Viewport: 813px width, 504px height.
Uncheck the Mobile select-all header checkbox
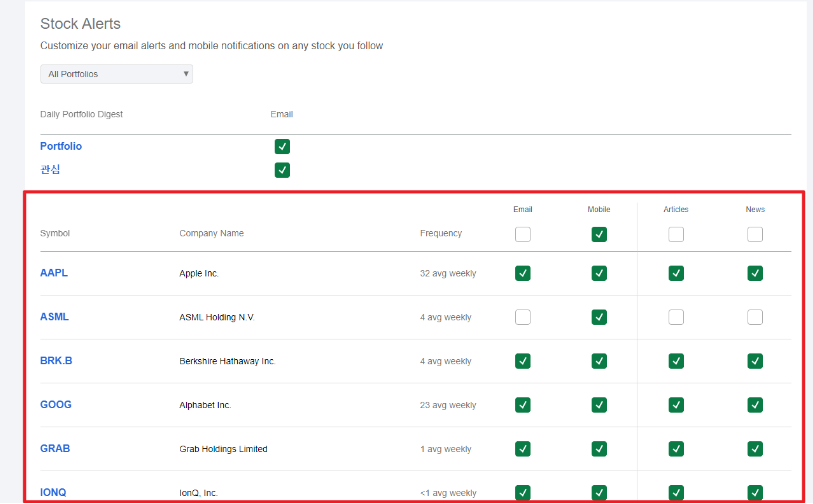point(599,234)
